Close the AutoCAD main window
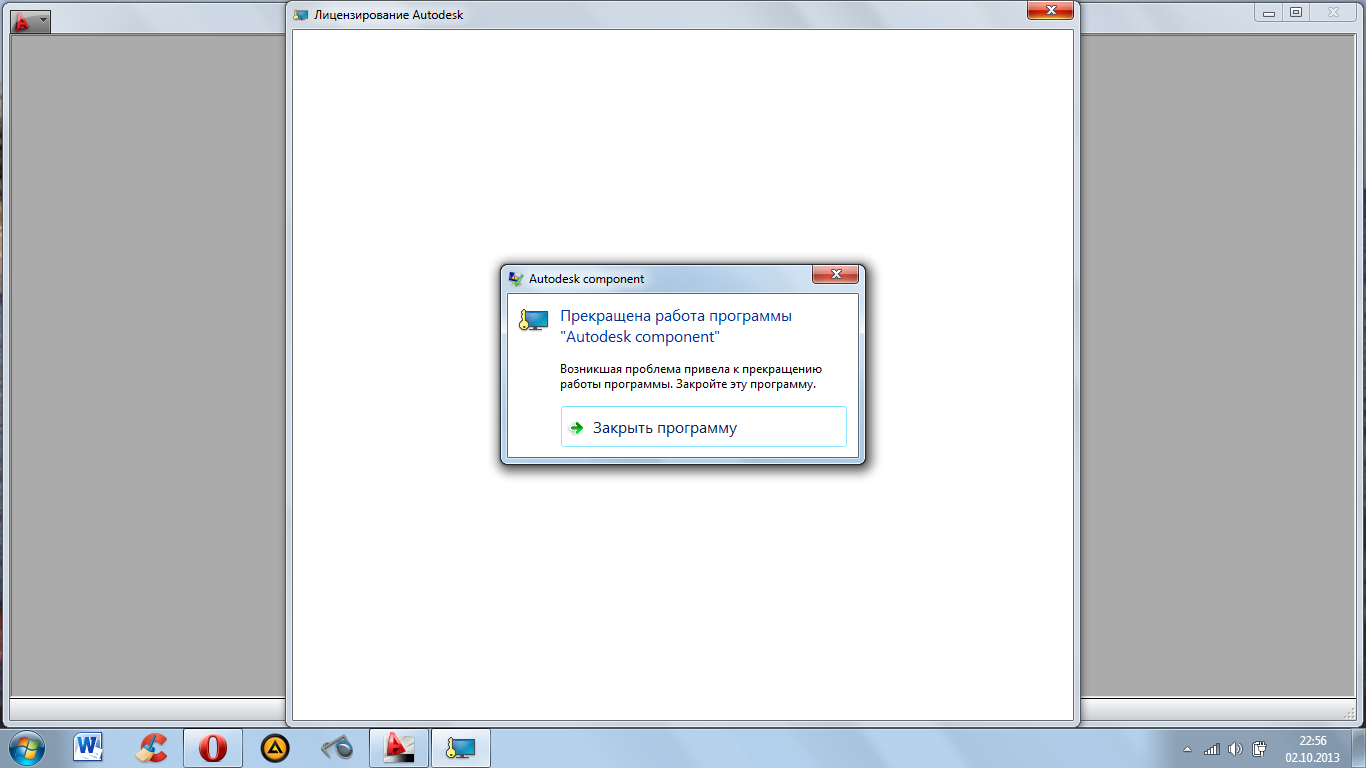Screen dimensions: 1366x768 (1333, 12)
